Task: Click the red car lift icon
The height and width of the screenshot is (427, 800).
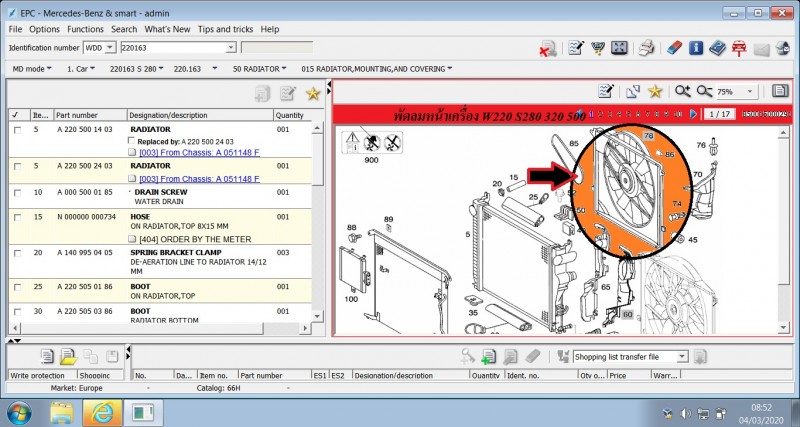Action: coord(739,48)
